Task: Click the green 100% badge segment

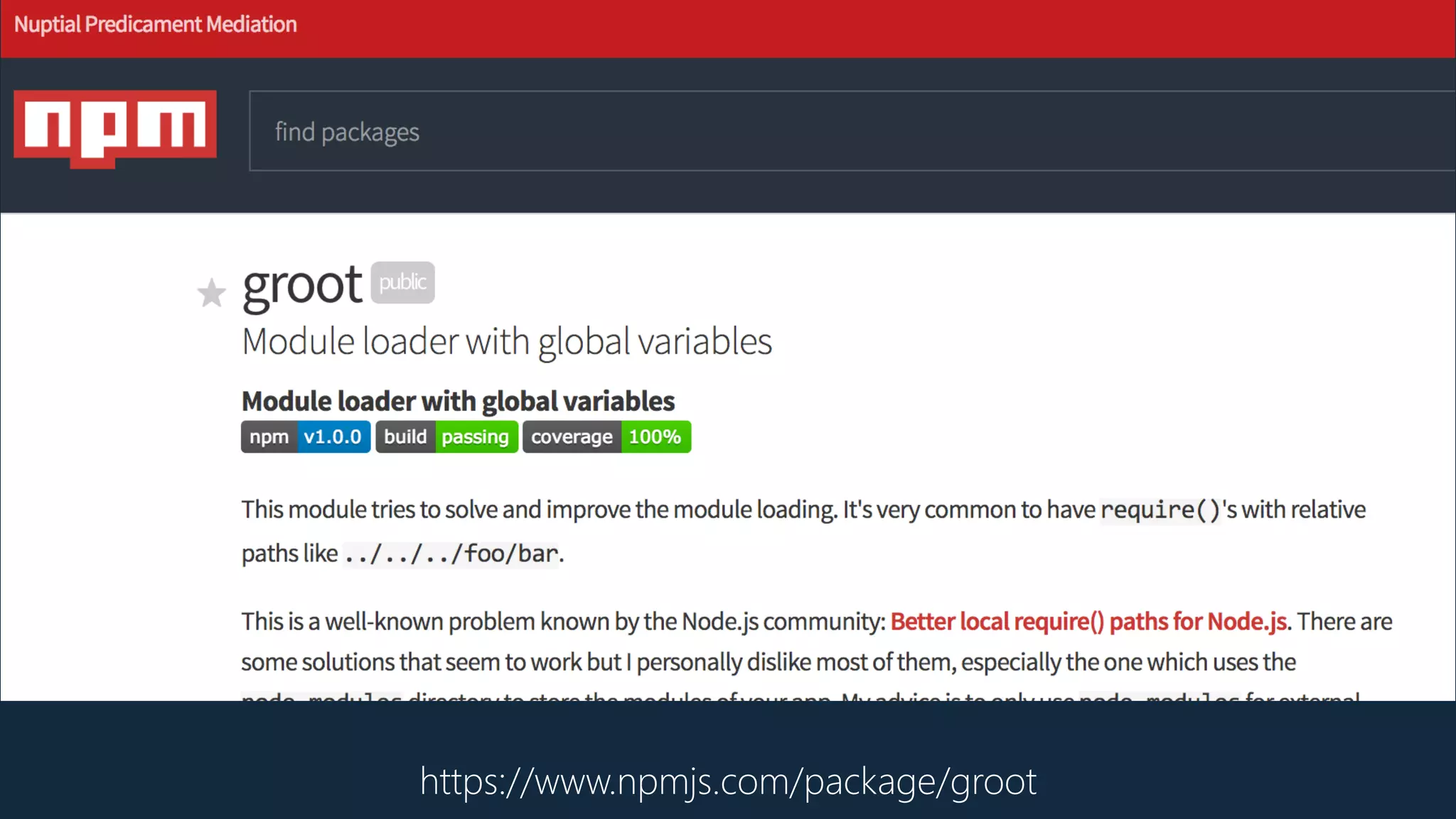Action: [x=655, y=437]
